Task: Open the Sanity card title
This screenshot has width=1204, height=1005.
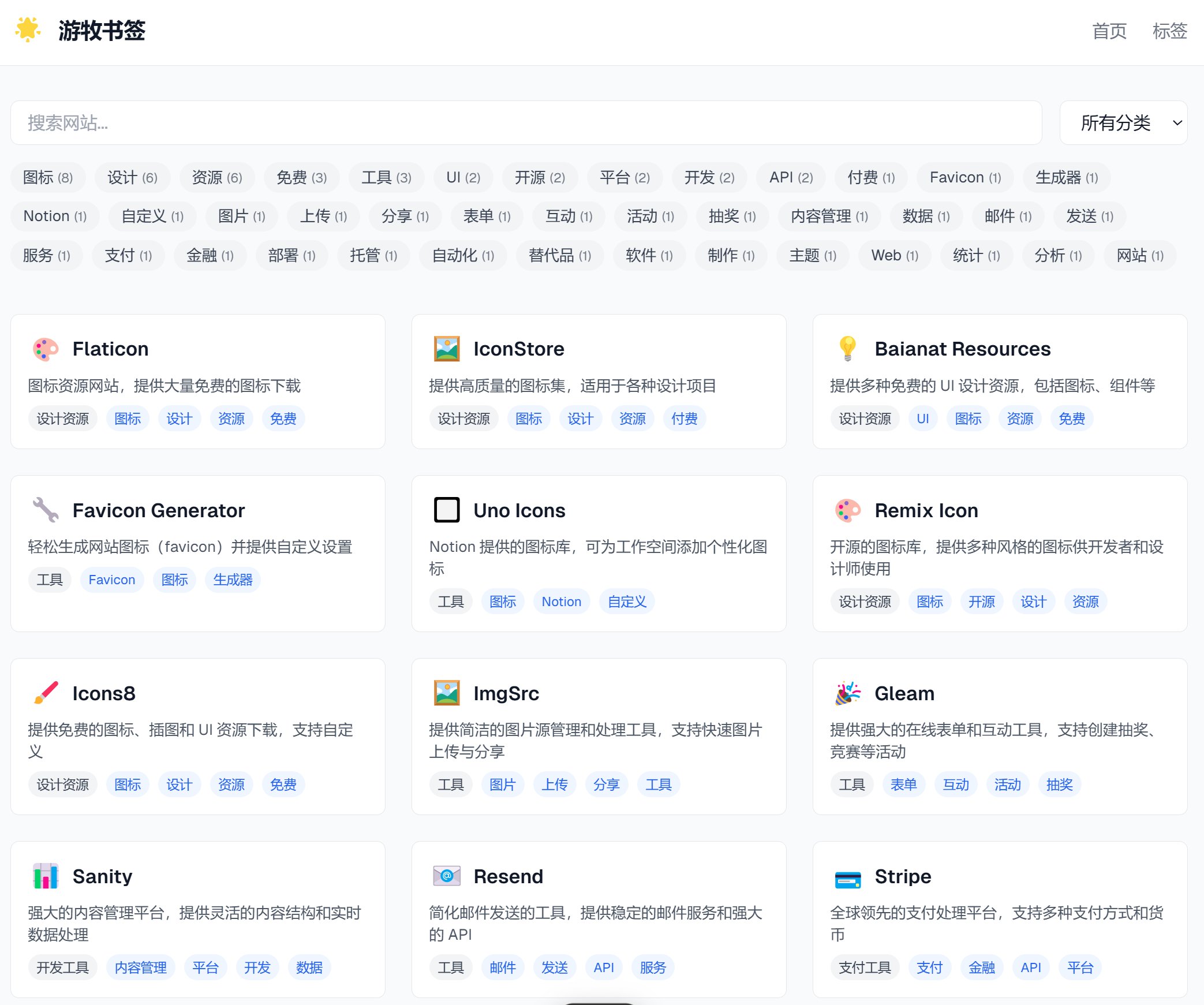Action: tap(102, 876)
